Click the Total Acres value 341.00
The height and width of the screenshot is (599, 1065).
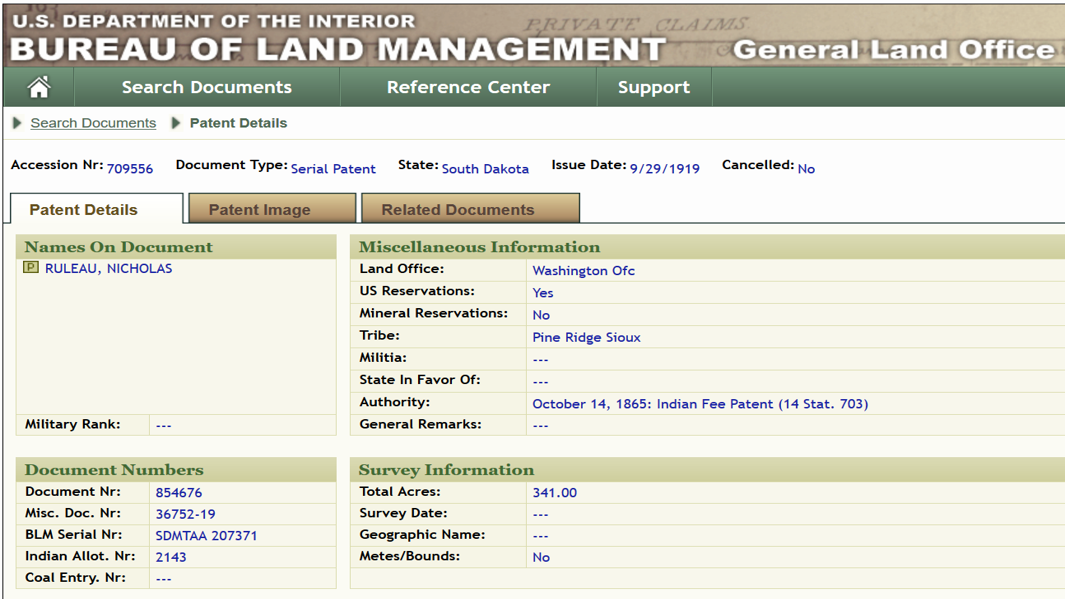pyautogui.click(x=554, y=492)
